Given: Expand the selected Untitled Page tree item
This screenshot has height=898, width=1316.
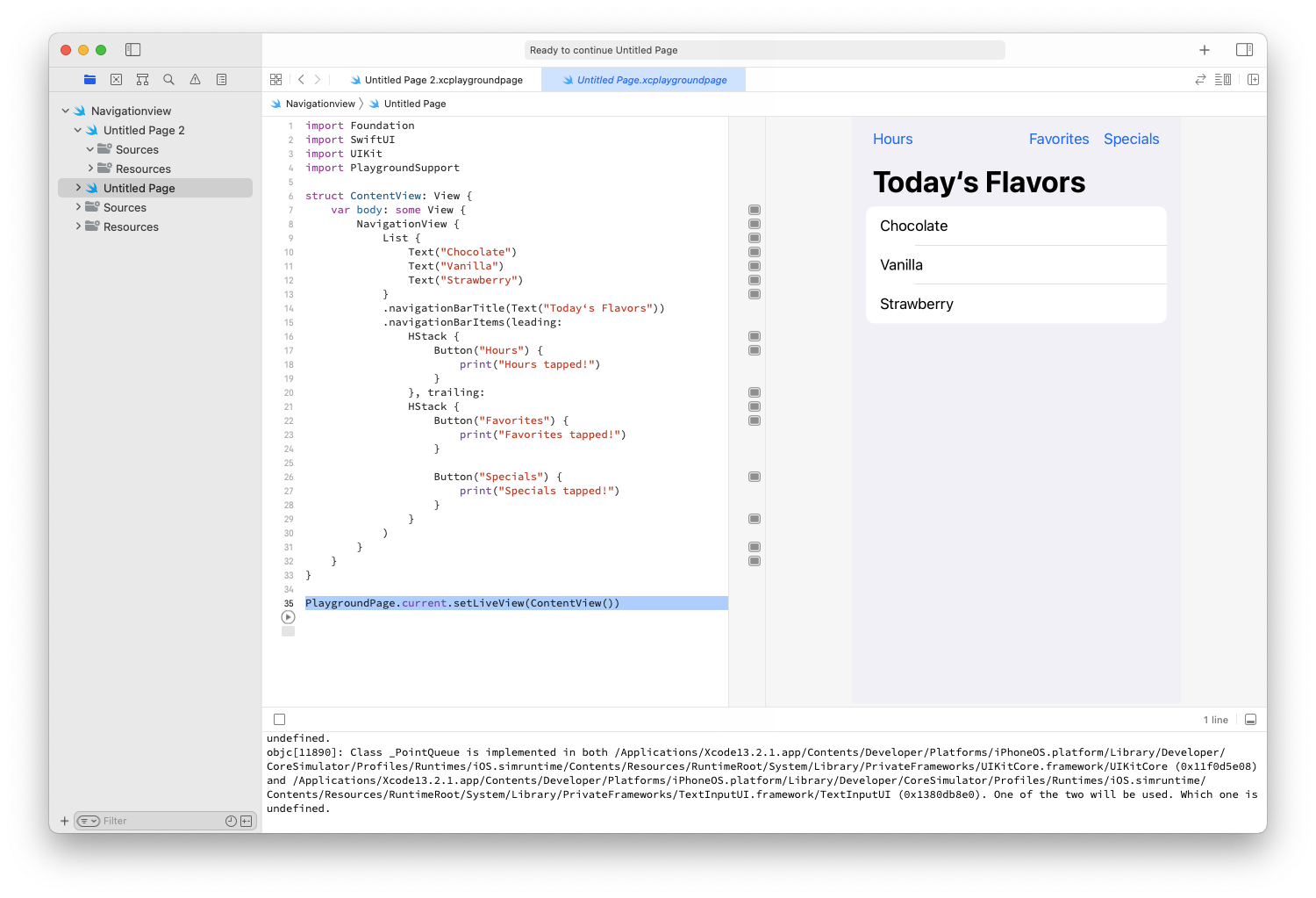Looking at the screenshot, I should pos(78,188).
